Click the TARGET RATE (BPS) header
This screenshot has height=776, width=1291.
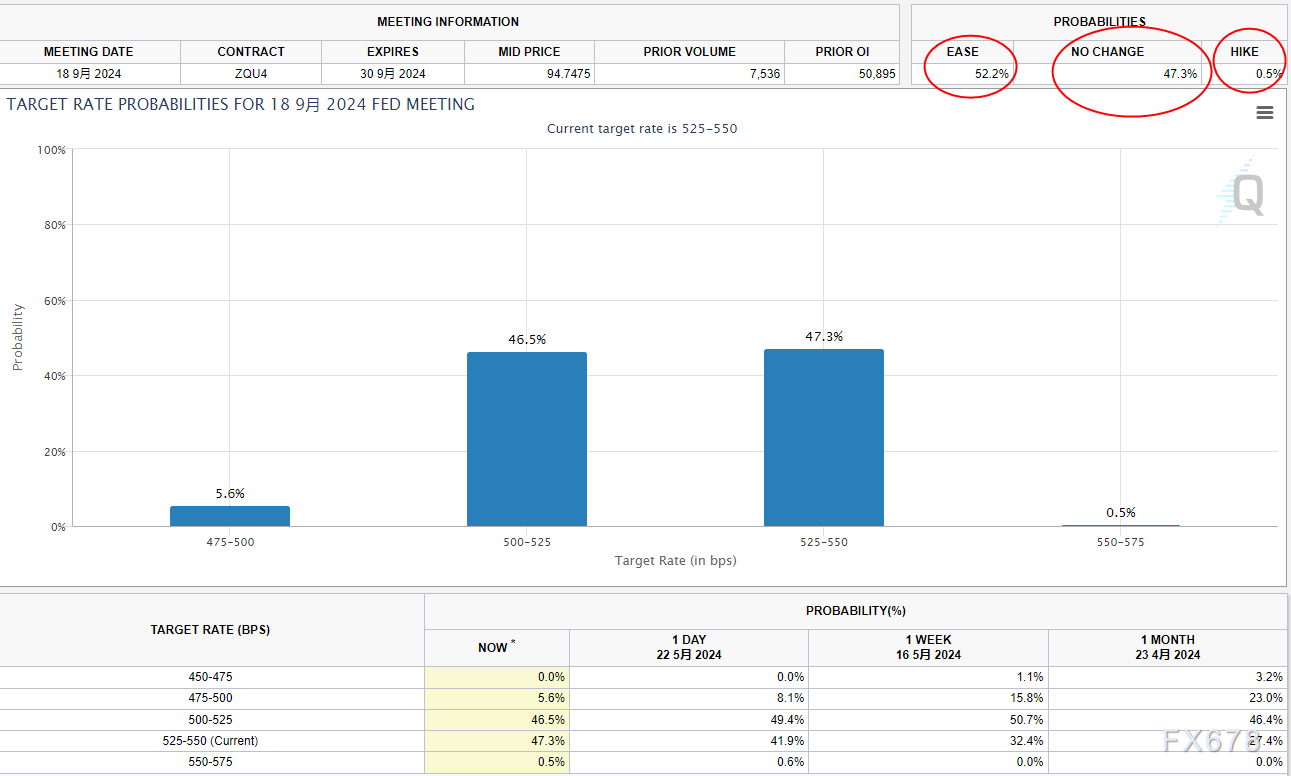pyautogui.click(x=210, y=630)
